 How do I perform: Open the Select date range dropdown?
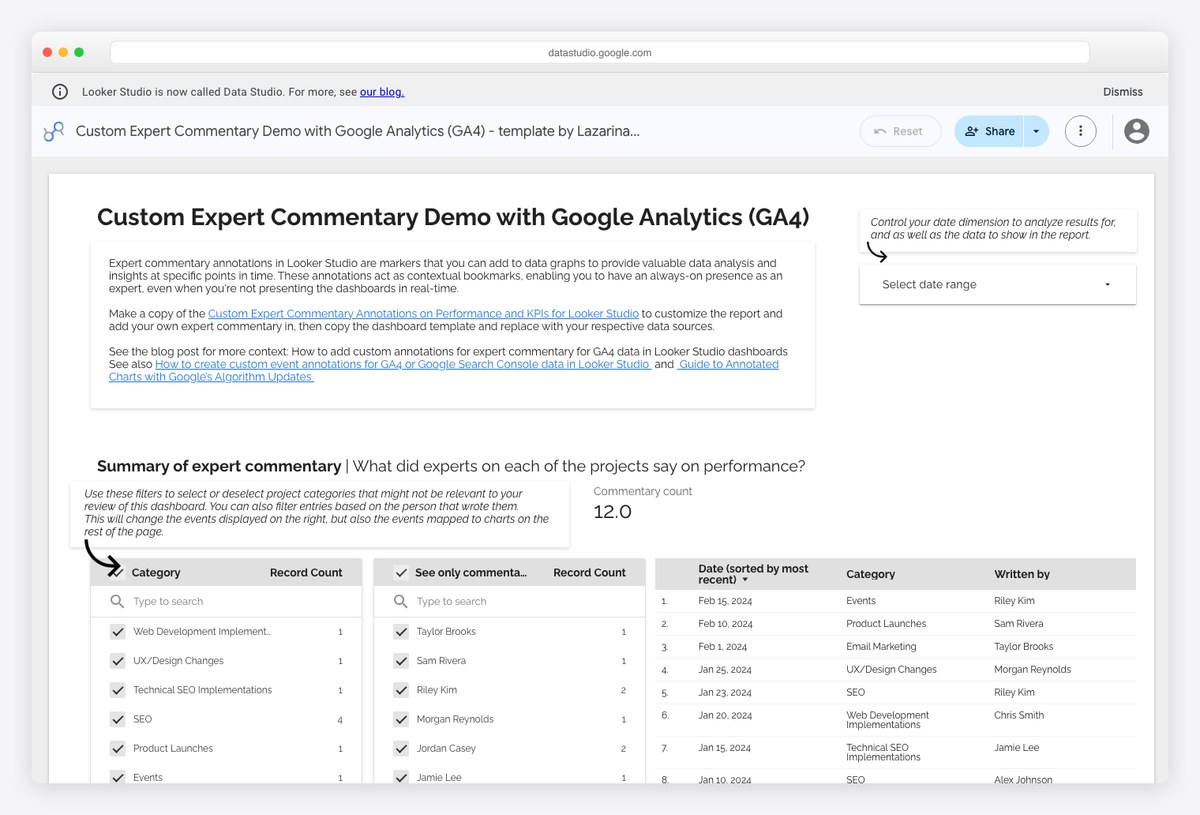998,284
